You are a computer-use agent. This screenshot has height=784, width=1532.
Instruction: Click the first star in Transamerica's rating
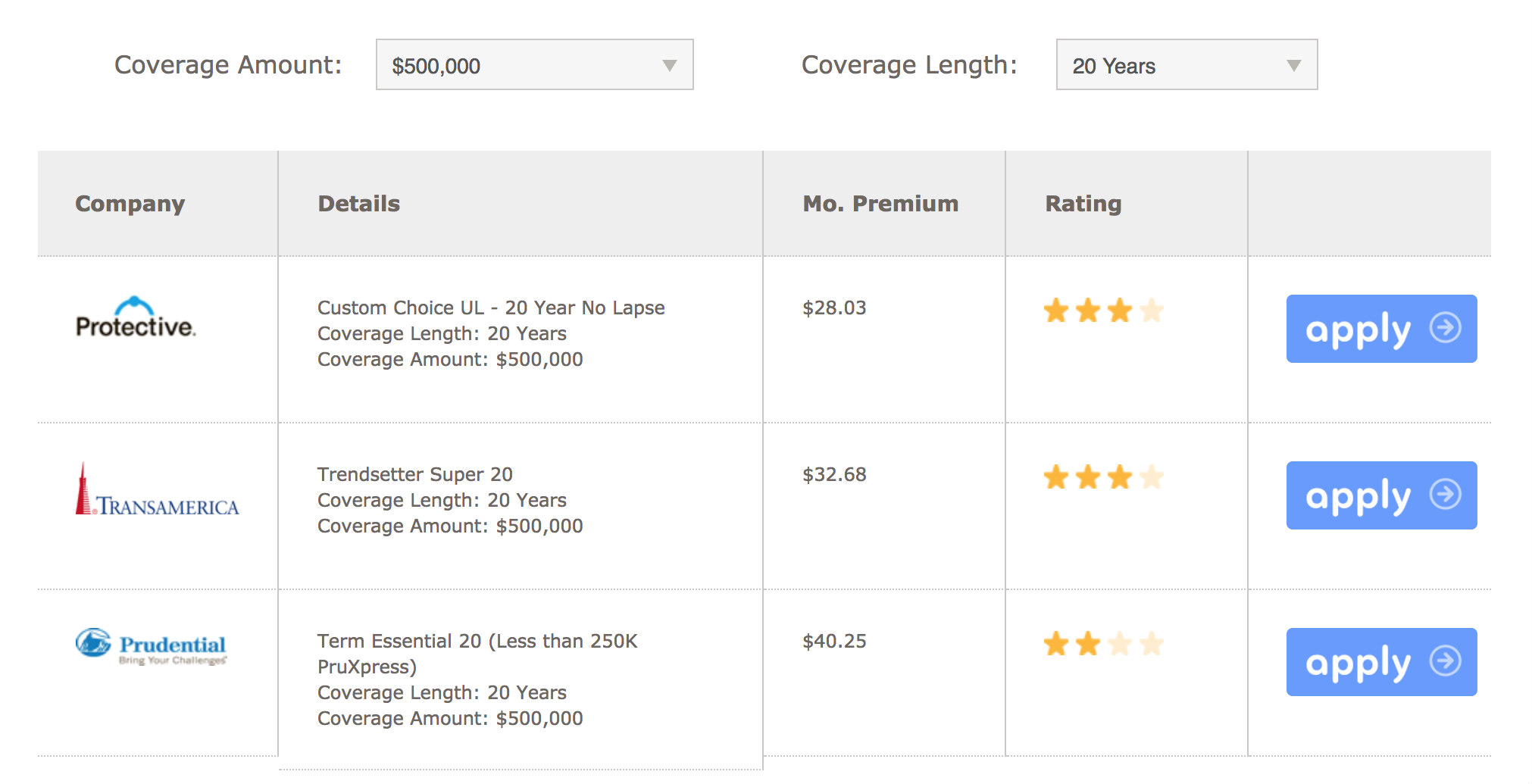(x=1055, y=477)
